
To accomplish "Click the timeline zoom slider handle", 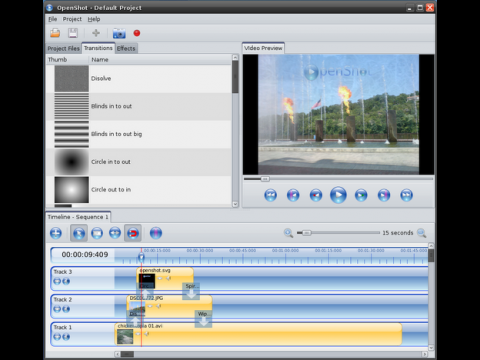I will tap(307, 233).
